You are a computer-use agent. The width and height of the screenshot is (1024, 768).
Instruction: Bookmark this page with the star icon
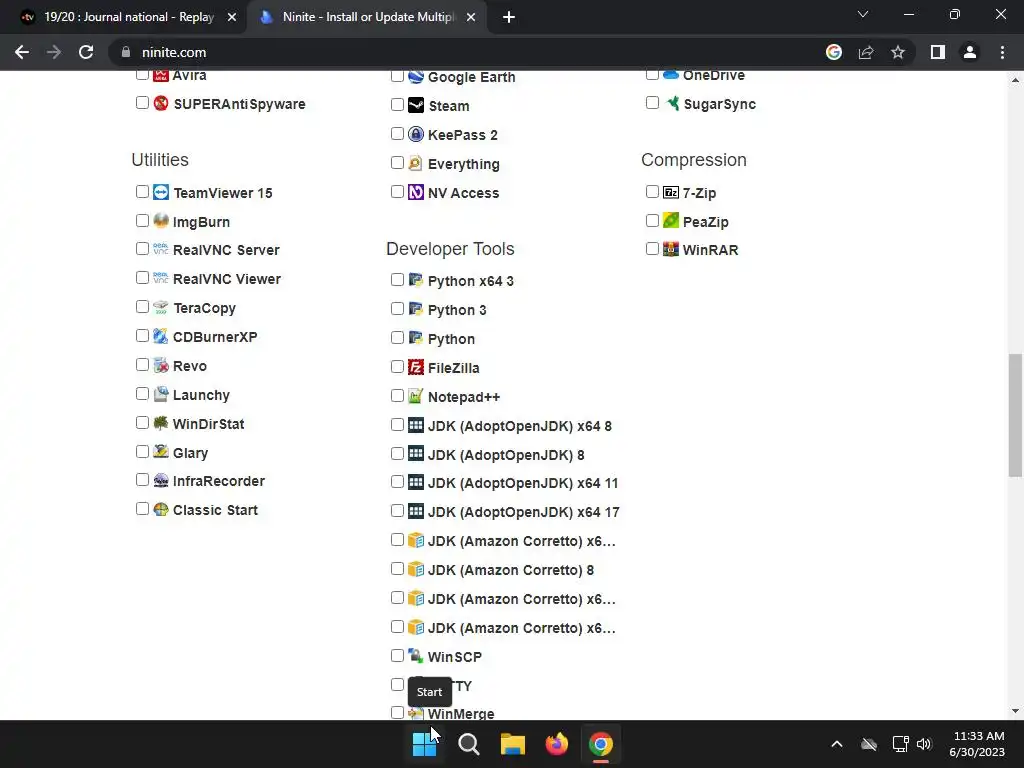point(898,52)
